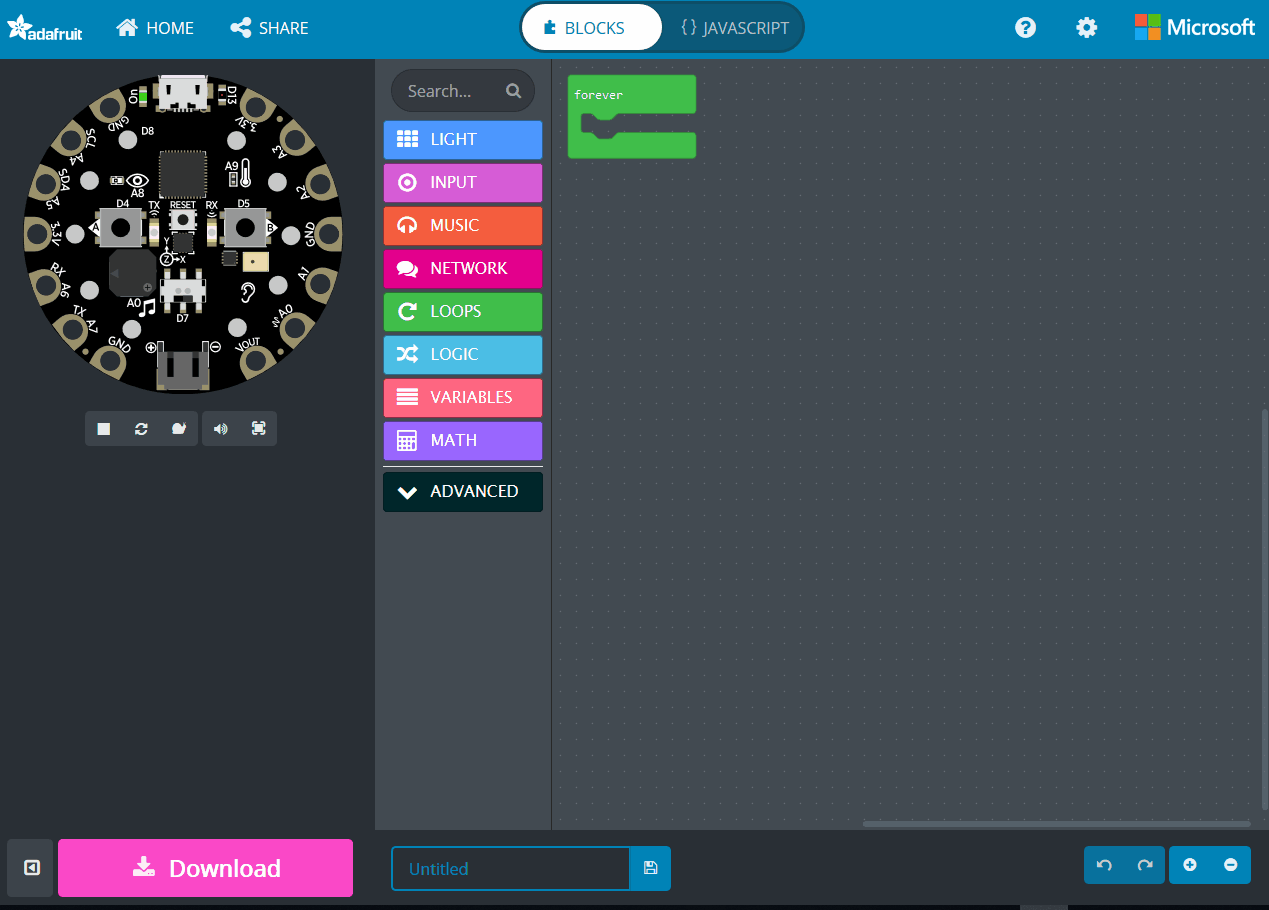
Task: Switch to the JavaScript editor view
Action: [734, 28]
